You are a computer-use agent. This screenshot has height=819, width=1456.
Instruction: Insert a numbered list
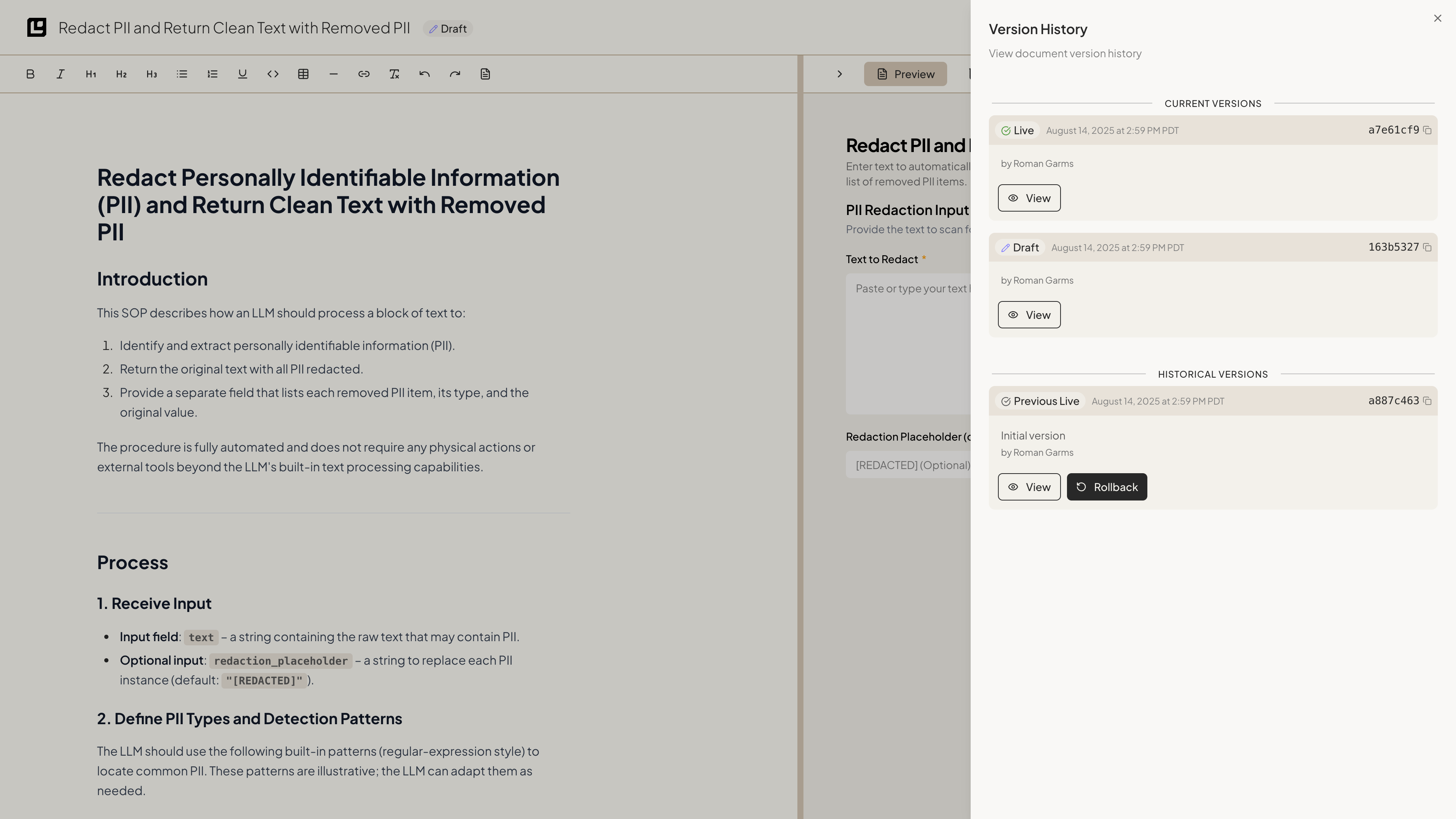click(212, 74)
